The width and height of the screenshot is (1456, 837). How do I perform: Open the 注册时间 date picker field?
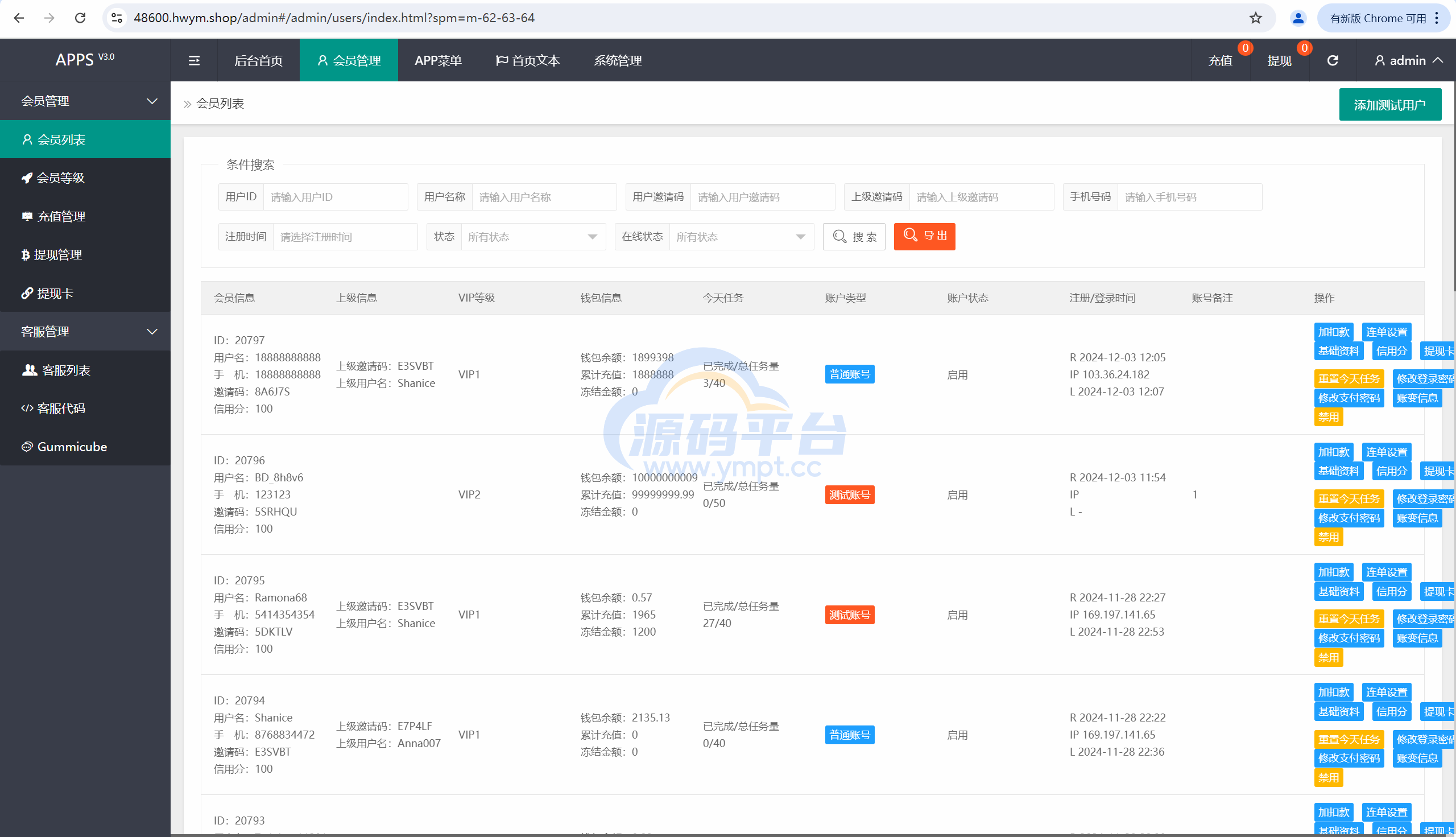345,237
